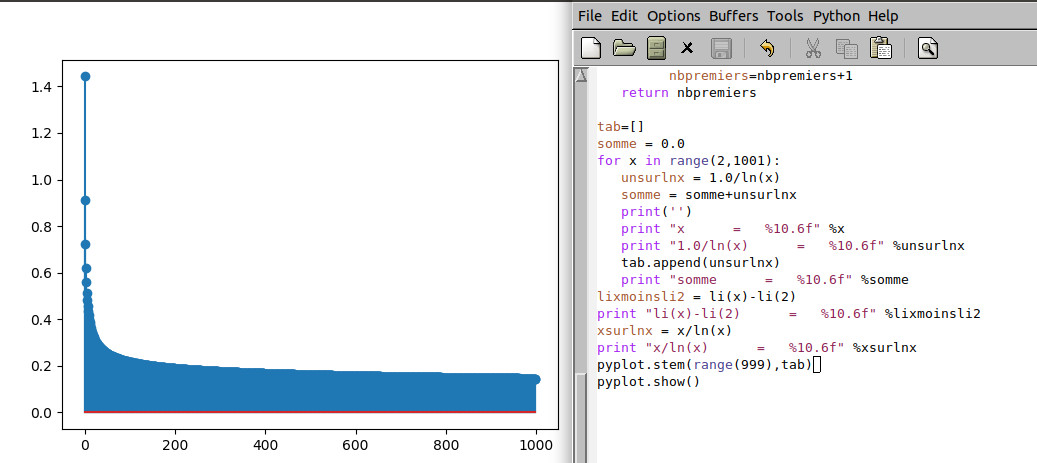Screen dimensions: 1037x463
Task: Click the topmost data point on the stem plot
Action: 85,77
